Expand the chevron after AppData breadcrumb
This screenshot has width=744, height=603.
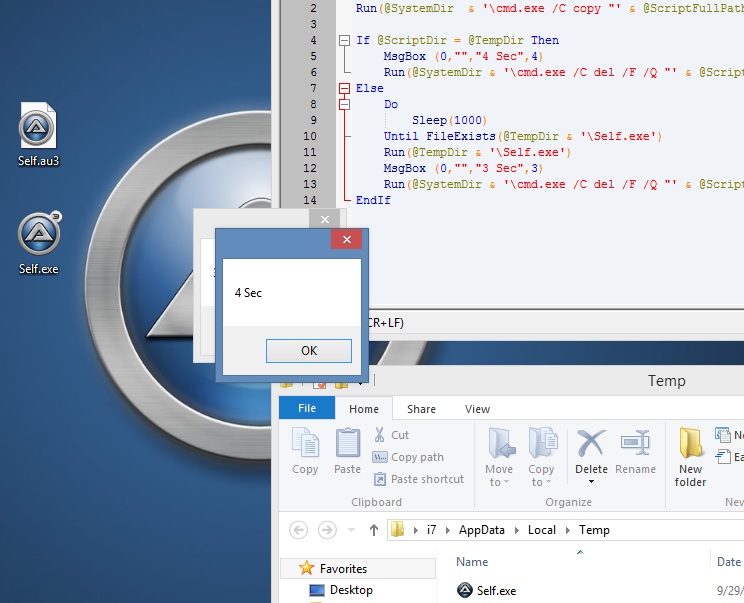coord(517,530)
